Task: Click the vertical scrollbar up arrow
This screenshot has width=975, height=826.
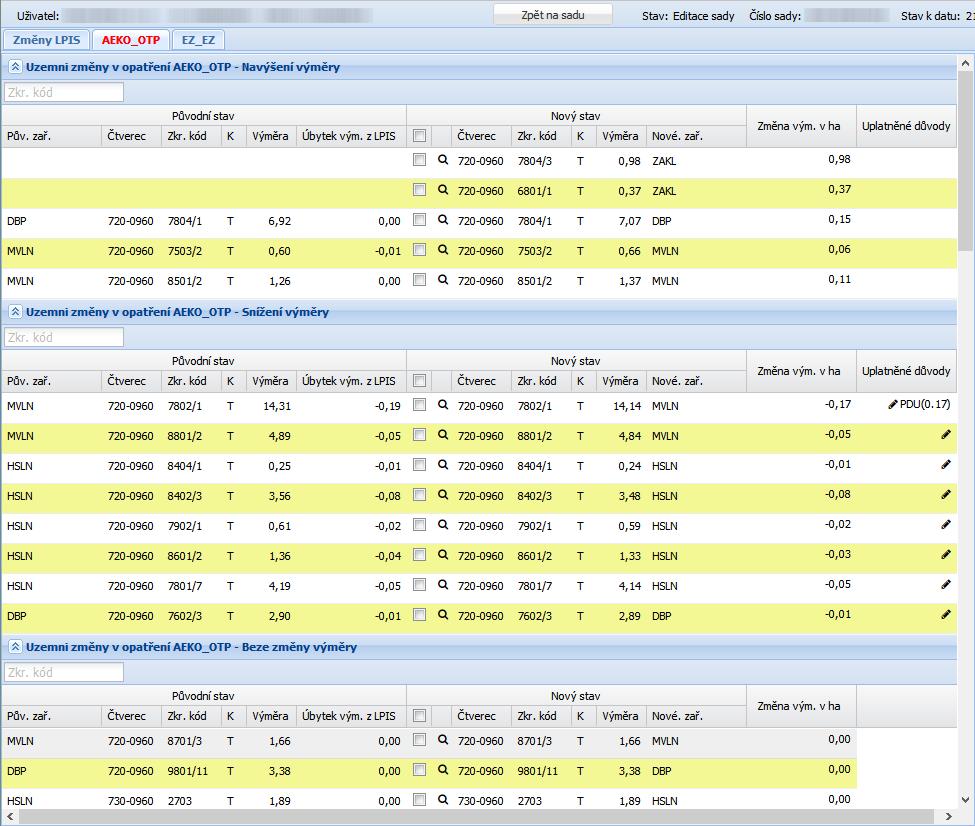Action: point(965,63)
